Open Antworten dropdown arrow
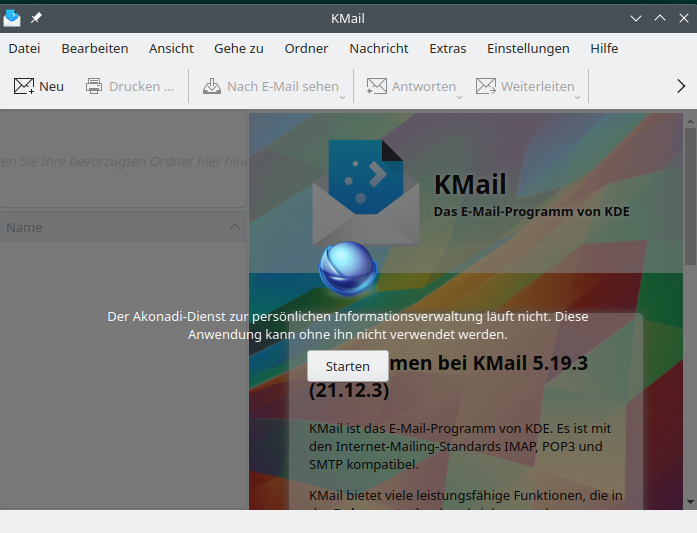The height and width of the screenshot is (533, 697). pyautogui.click(x=459, y=97)
